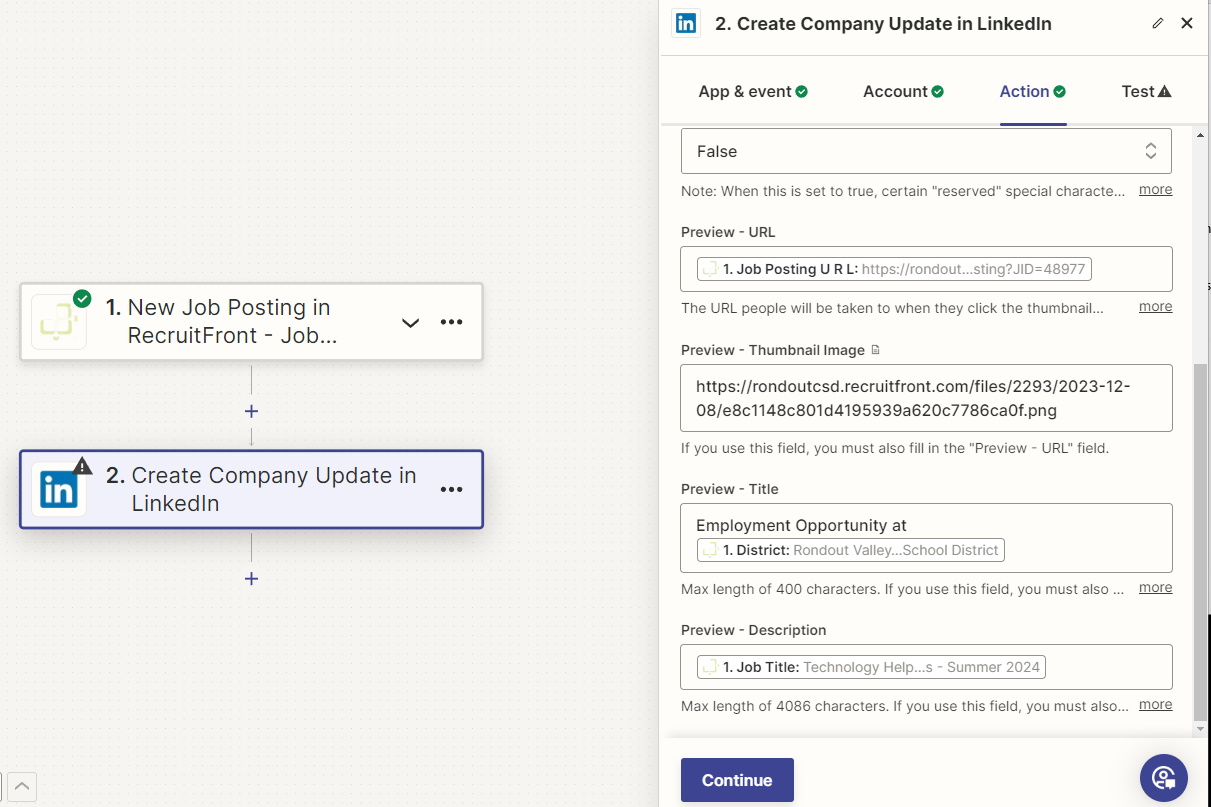Select the New Job Posting trigger step
Image resolution: width=1211 pixels, height=807 pixels.
[x=251, y=322]
